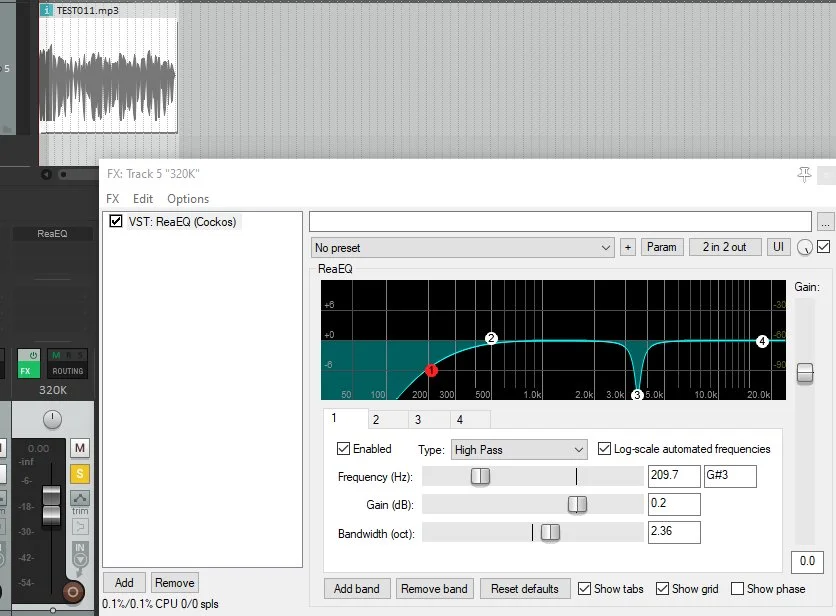
Task: Pin the FX window on top
Action: 804,174
